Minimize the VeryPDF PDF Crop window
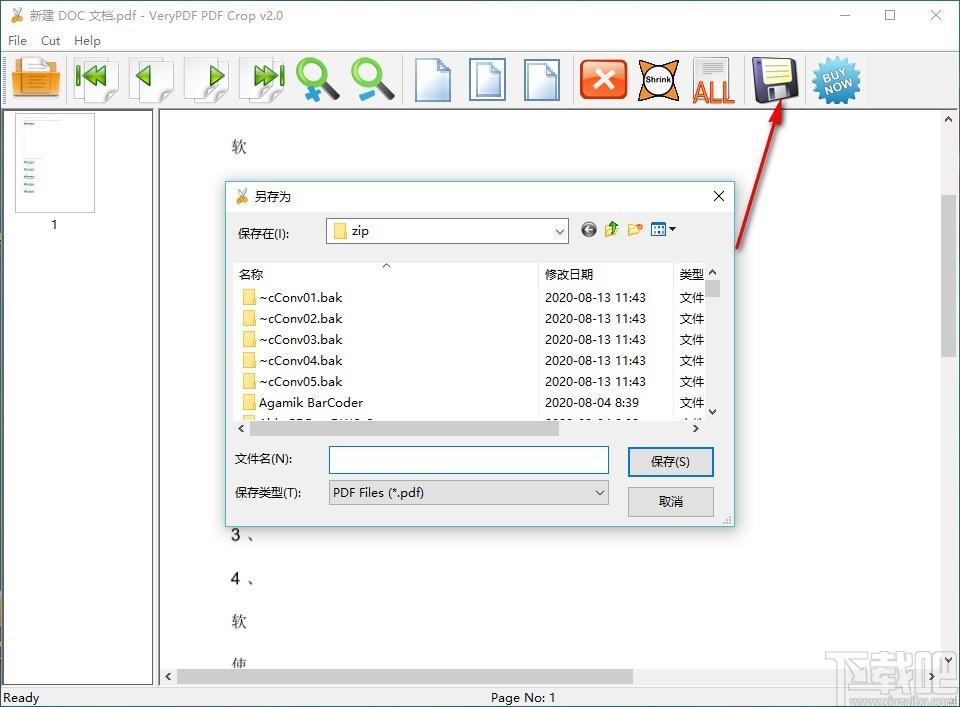 [845, 15]
